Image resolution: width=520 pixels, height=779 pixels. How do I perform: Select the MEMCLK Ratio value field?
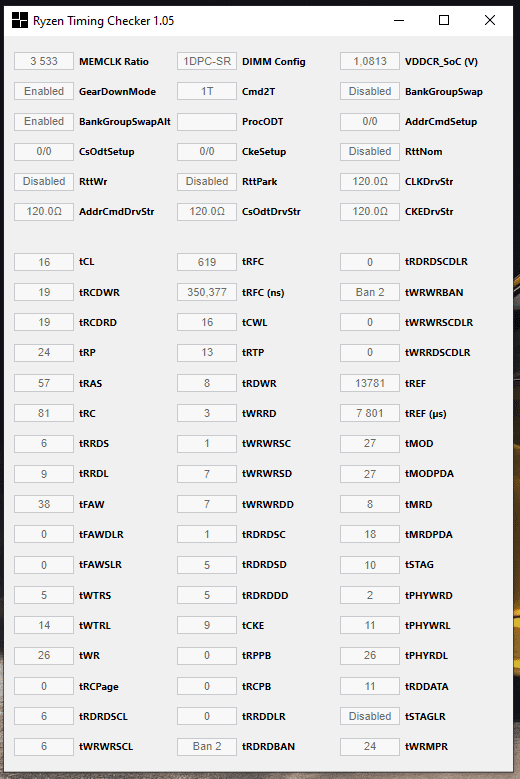44,61
